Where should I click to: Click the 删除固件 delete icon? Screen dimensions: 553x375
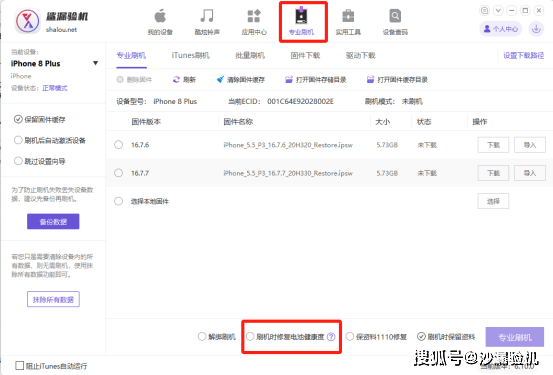(120, 80)
